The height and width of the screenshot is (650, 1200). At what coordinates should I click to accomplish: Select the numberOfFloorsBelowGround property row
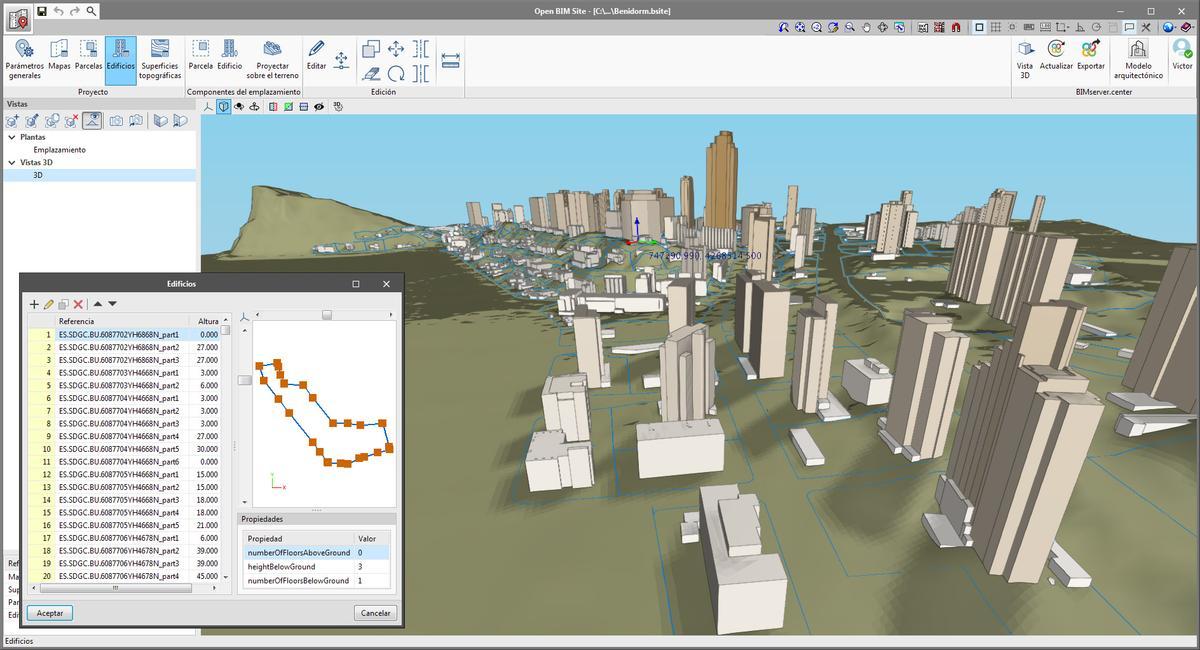(300, 580)
